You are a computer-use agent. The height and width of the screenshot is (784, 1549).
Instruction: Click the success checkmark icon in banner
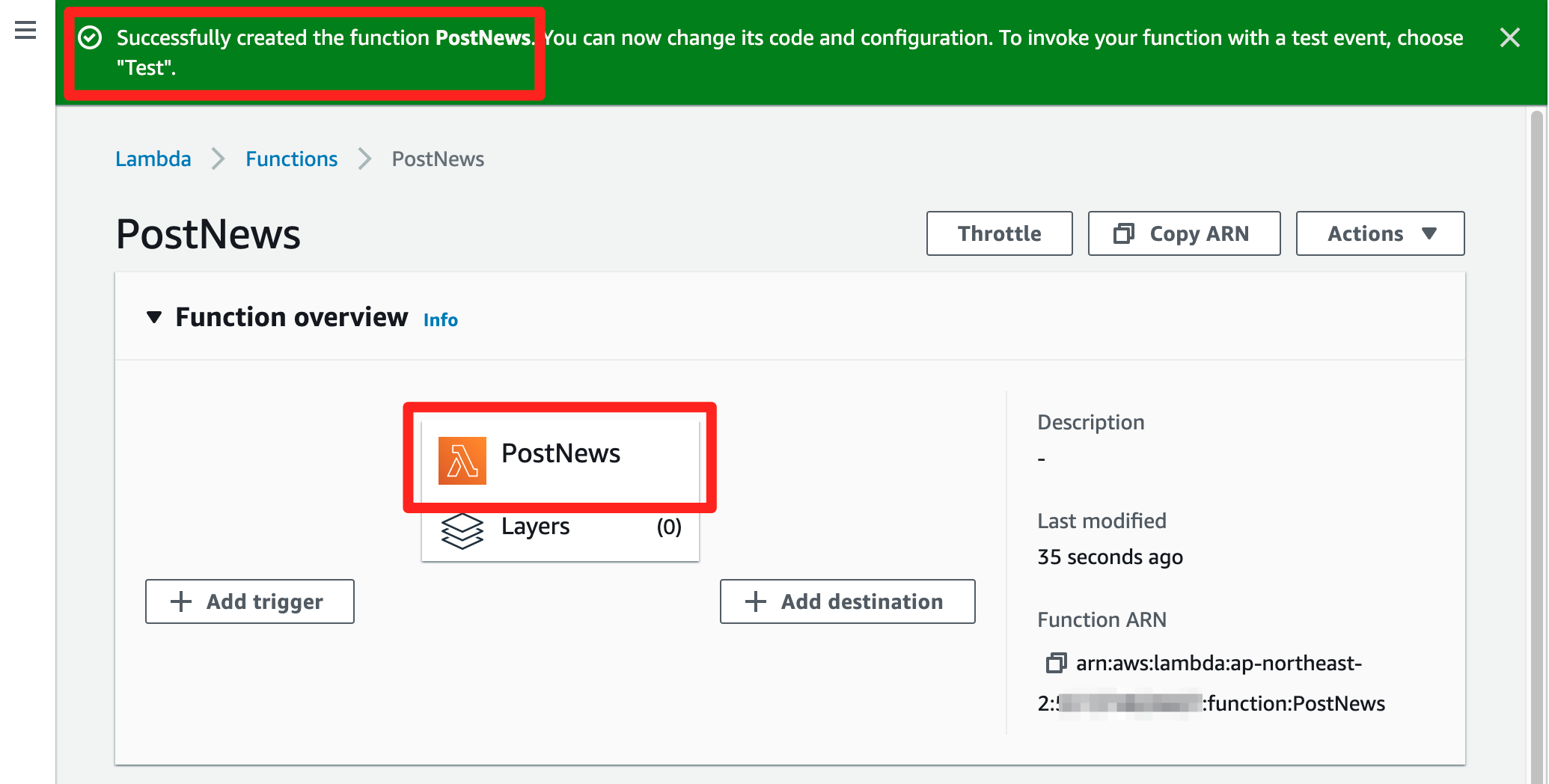90,37
